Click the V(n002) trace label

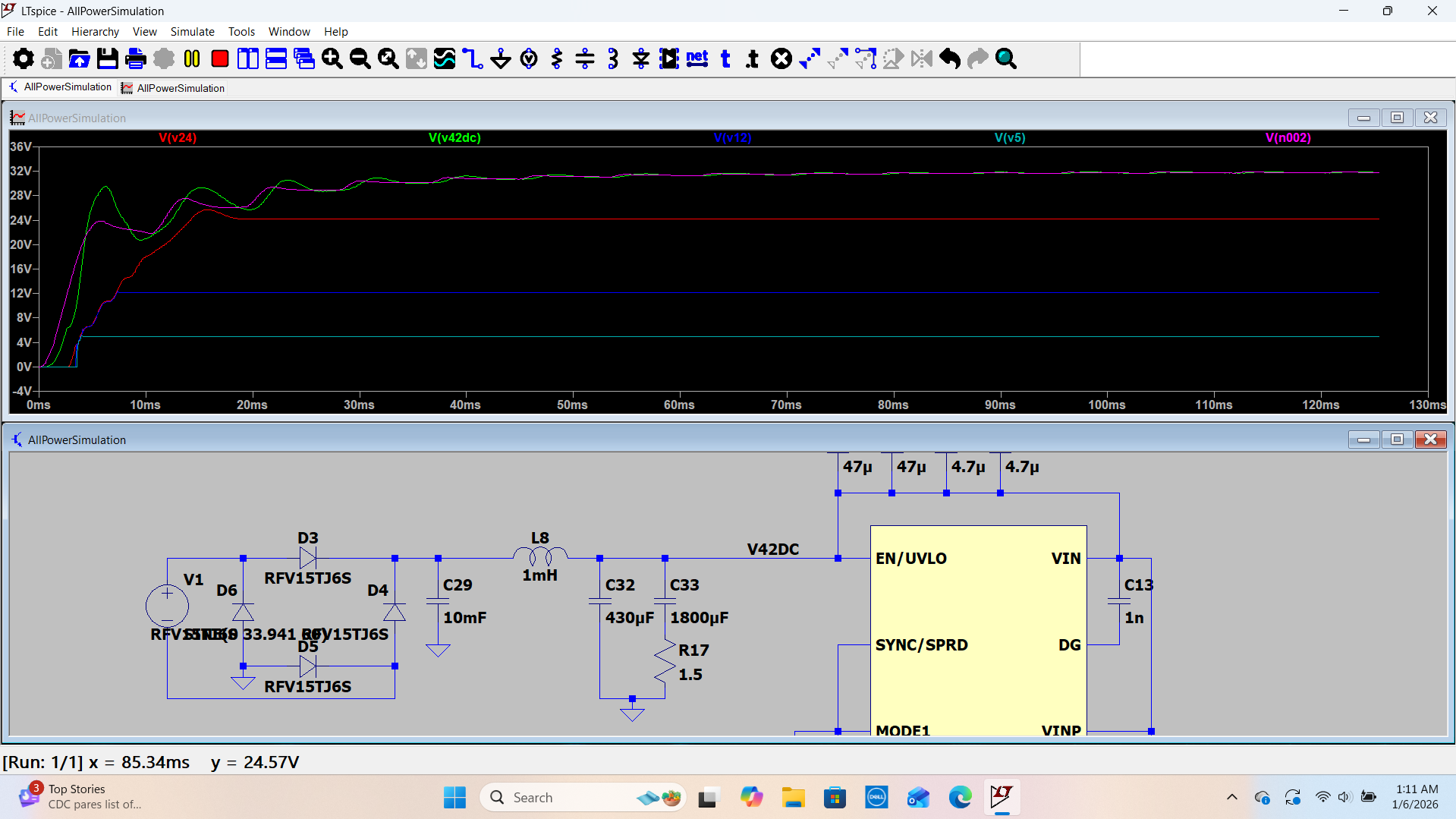[x=1288, y=137]
